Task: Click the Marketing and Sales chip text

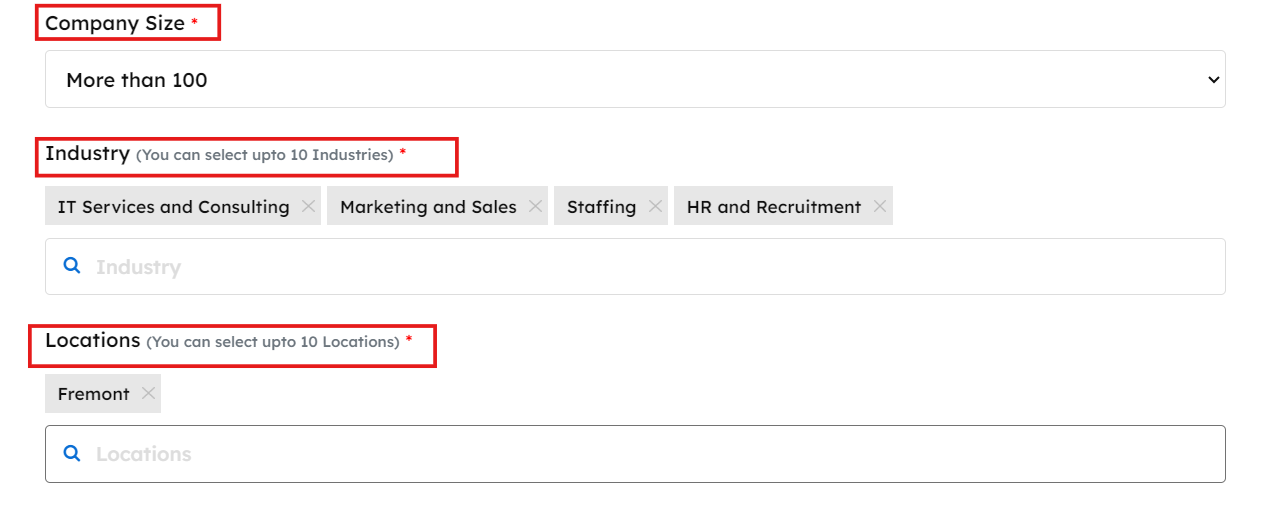Action: (x=428, y=207)
